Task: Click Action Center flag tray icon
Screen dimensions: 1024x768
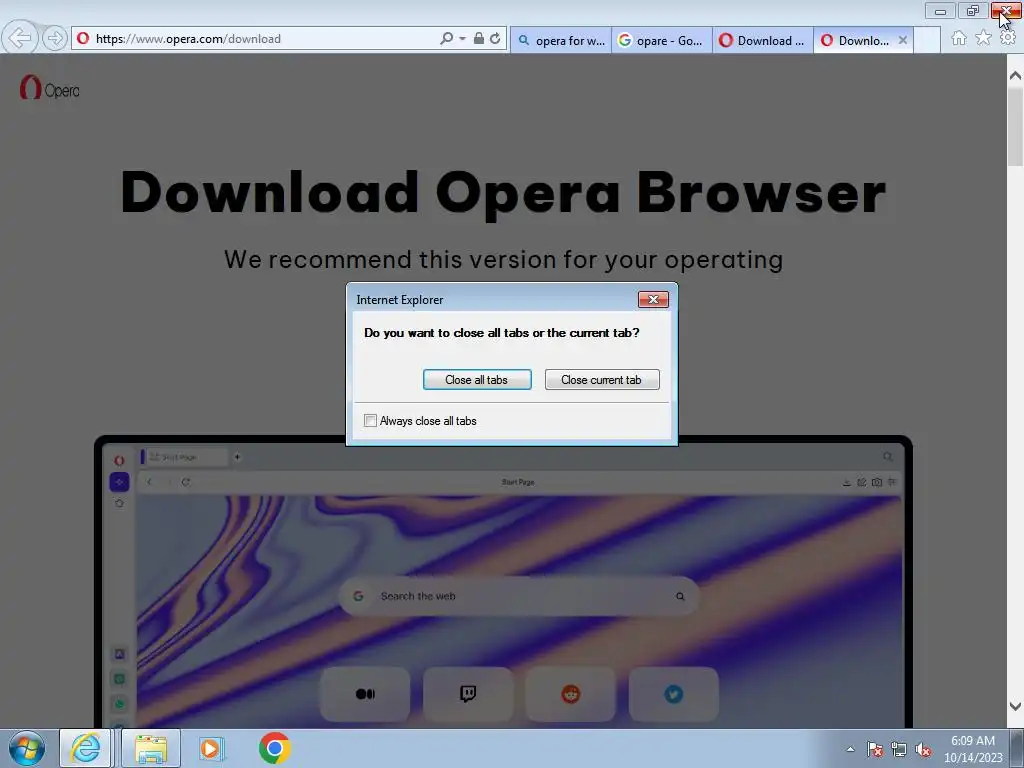Action: (875, 749)
